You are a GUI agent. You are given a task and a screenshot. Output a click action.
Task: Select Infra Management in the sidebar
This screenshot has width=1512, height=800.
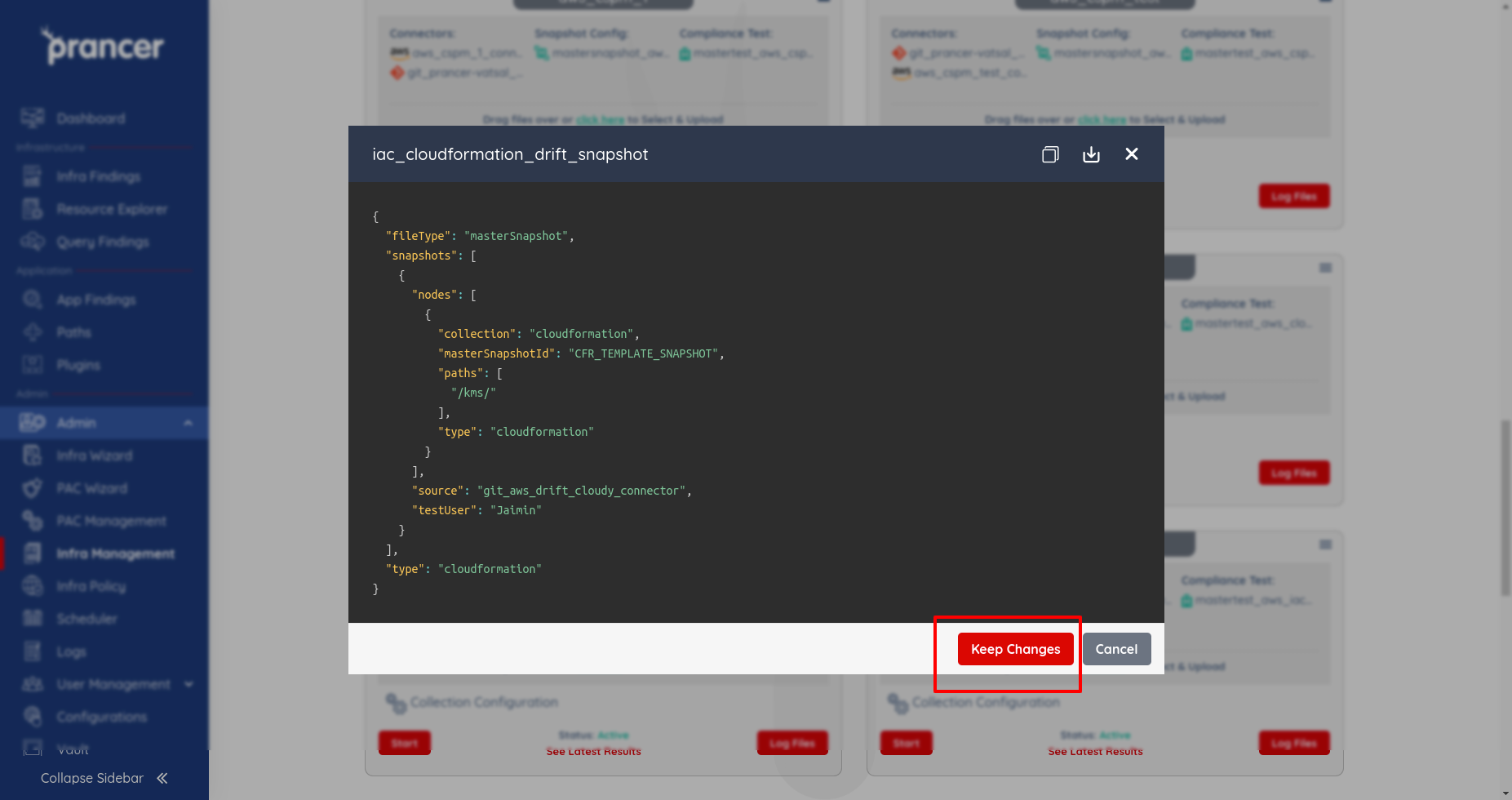[115, 553]
